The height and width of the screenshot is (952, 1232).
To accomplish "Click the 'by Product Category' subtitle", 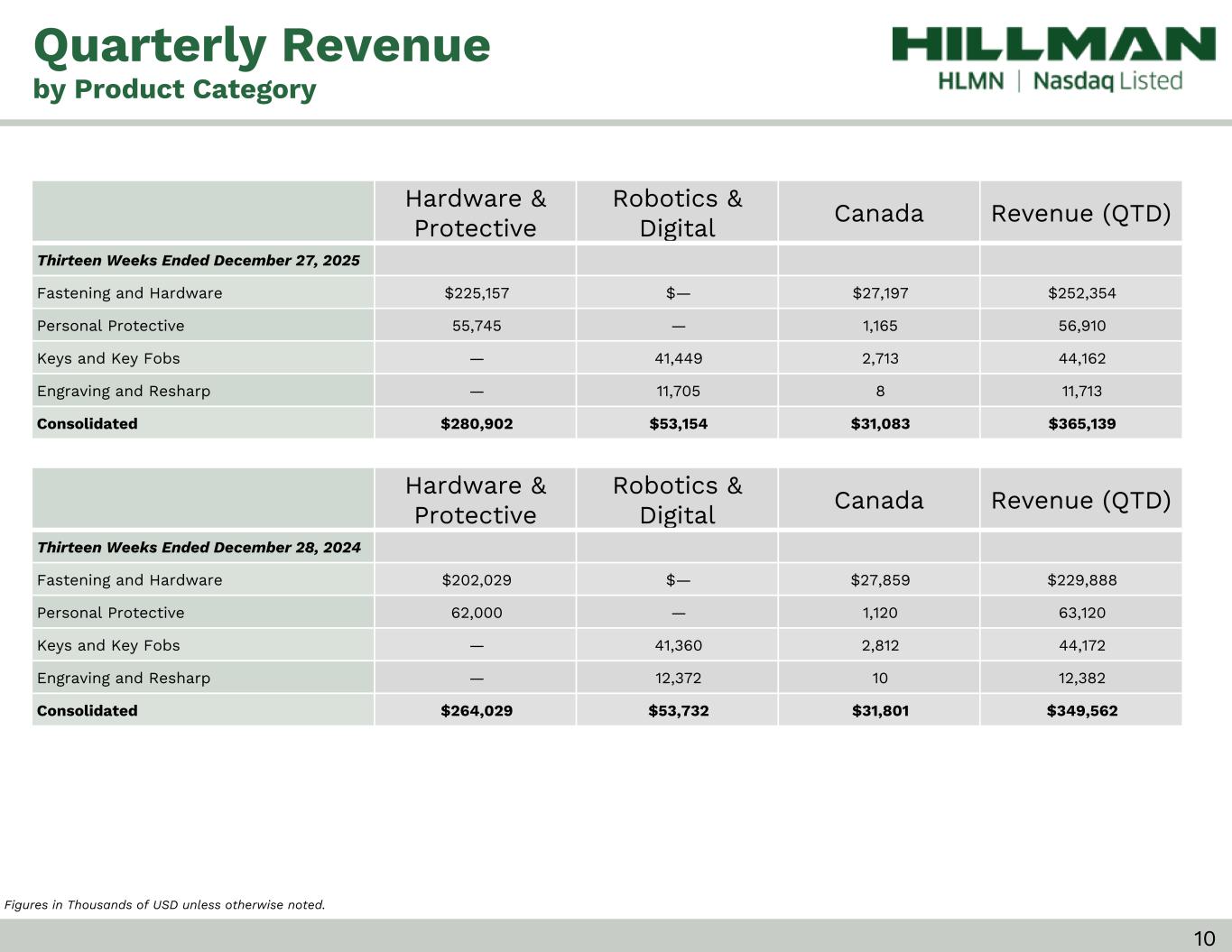I will (x=174, y=89).
